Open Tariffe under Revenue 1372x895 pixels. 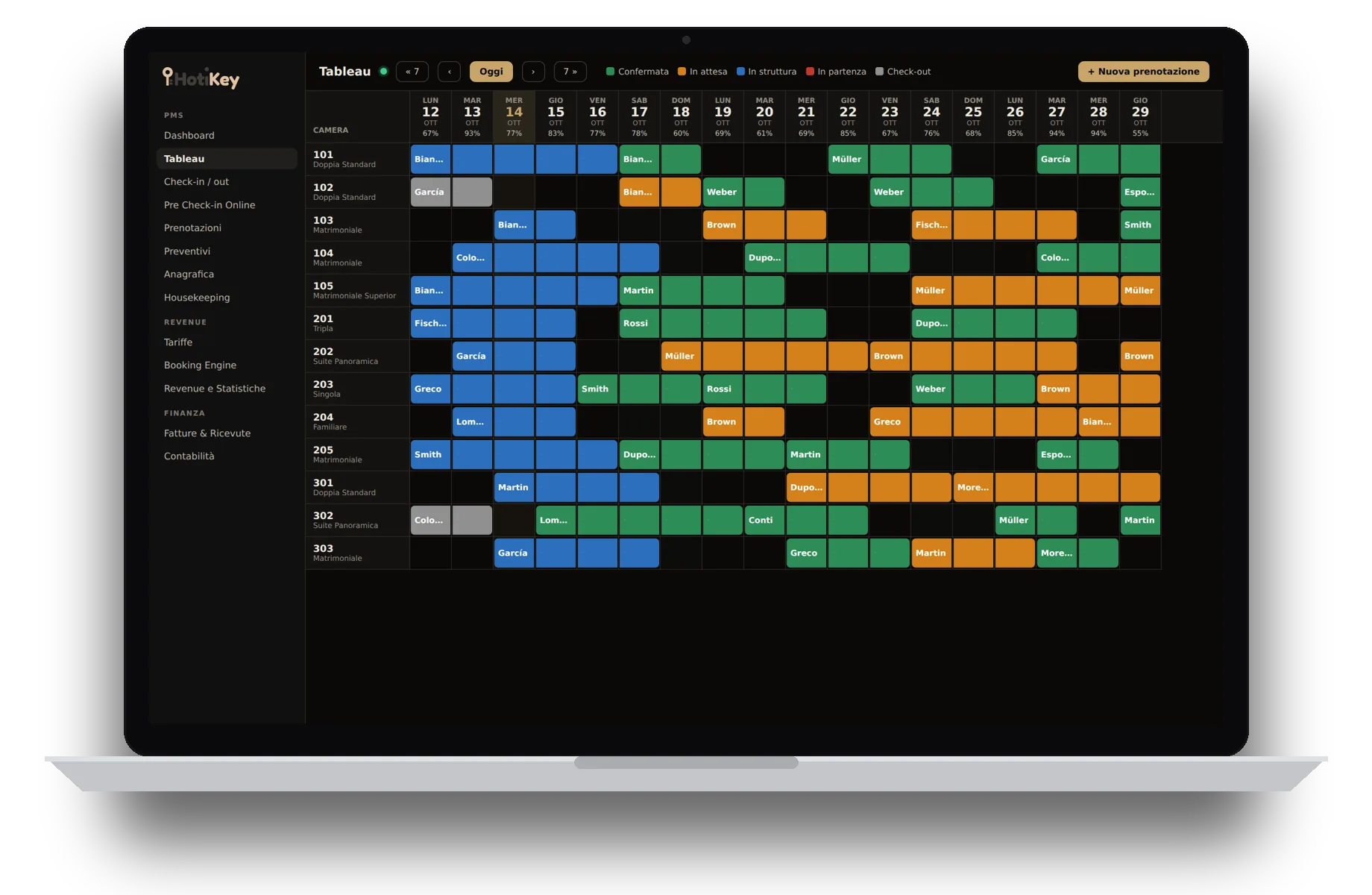[x=227, y=342]
